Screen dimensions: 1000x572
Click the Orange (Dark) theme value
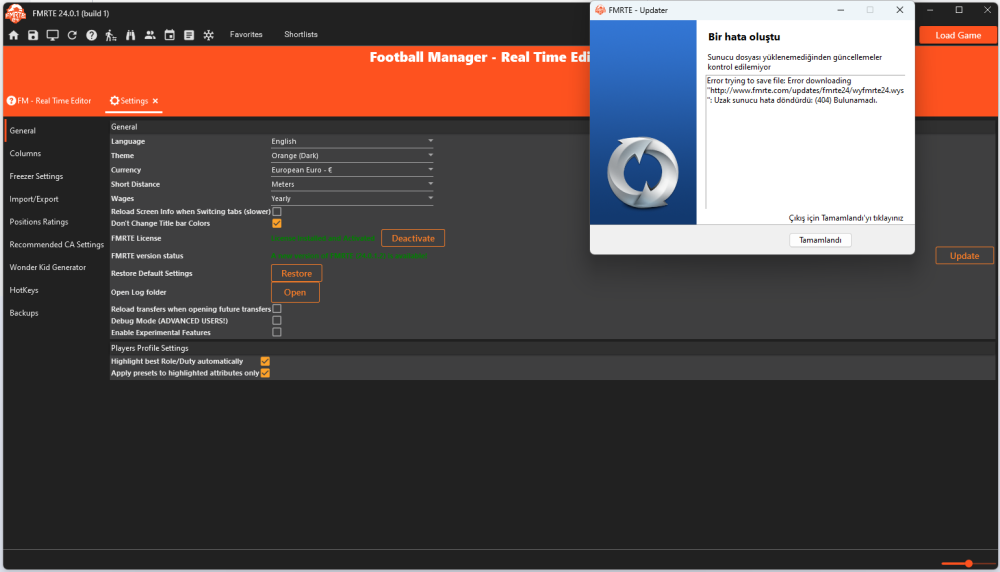(352, 155)
